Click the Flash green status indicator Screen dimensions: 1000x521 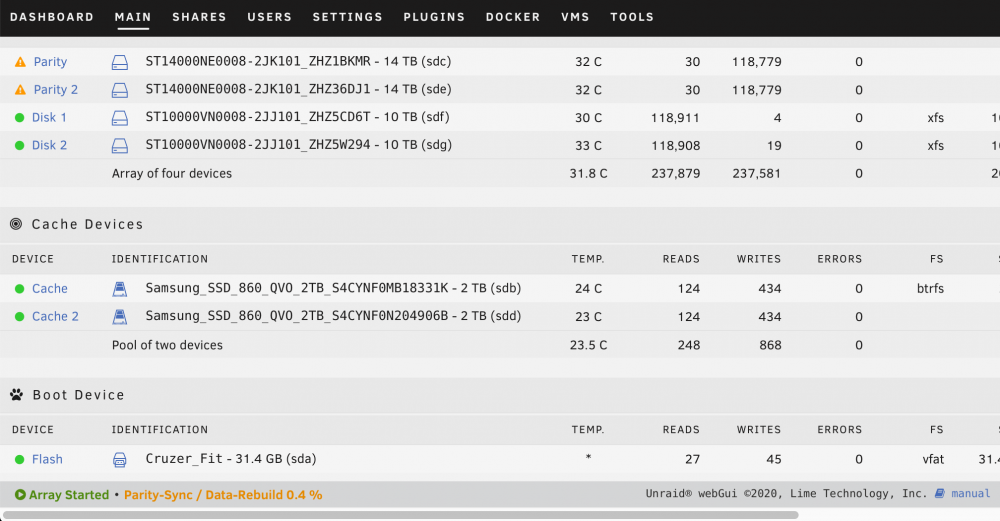(20, 459)
